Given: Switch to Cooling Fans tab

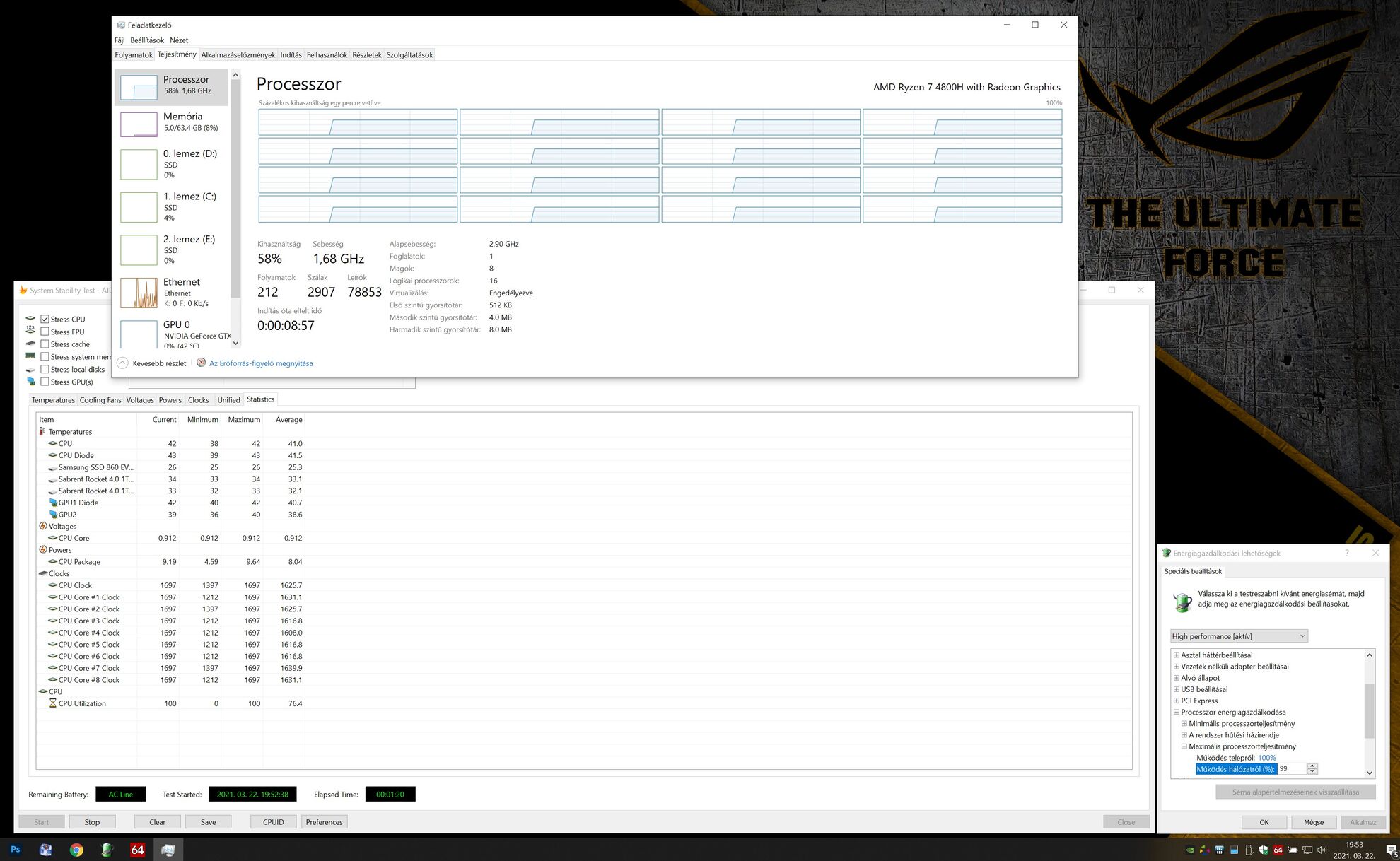Looking at the screenshot, I should point(100,400).
